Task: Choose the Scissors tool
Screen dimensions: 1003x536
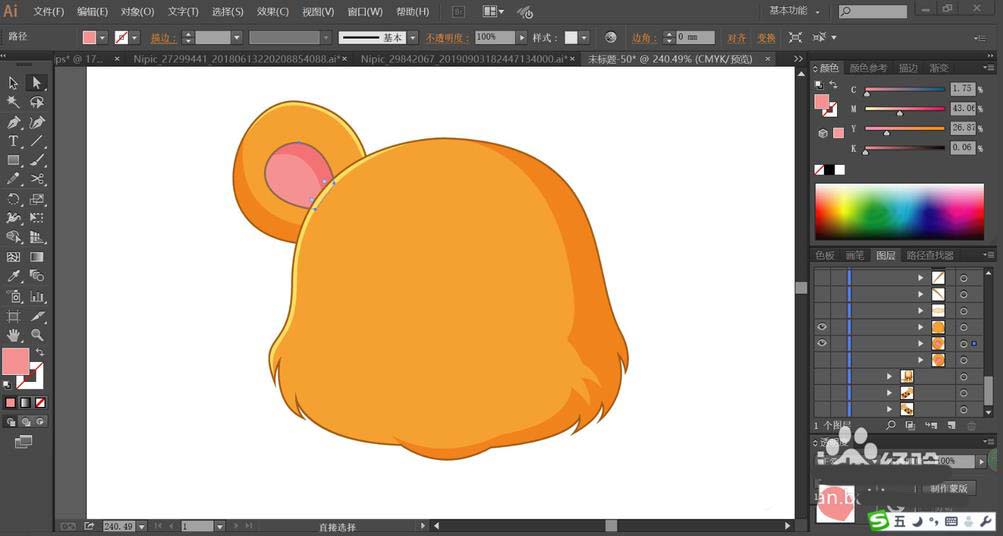Action: (37, 179)
